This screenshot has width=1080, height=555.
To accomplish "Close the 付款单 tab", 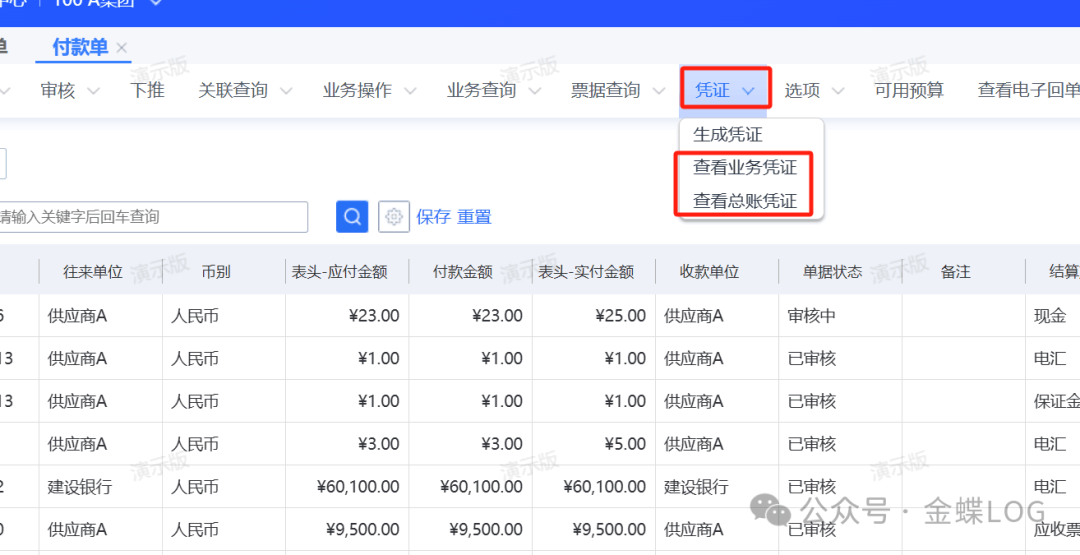I will pyautogui.click(x=122, y=48).
